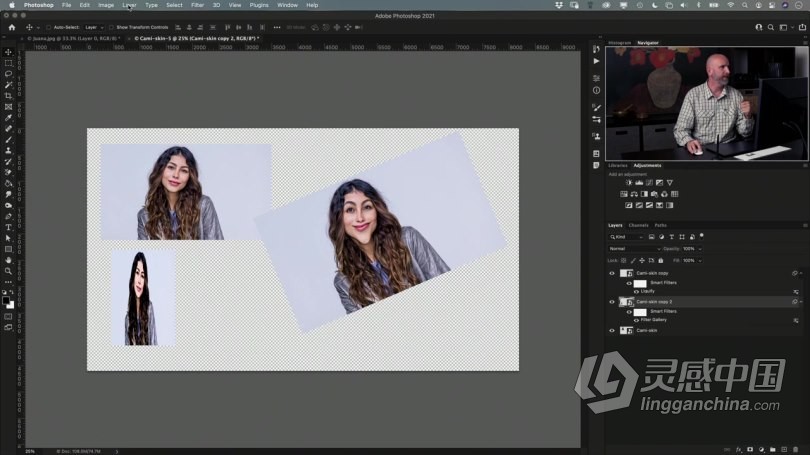The image size is (810, 455).
Task: Open the Filter menu
Action: pos(197,5)
